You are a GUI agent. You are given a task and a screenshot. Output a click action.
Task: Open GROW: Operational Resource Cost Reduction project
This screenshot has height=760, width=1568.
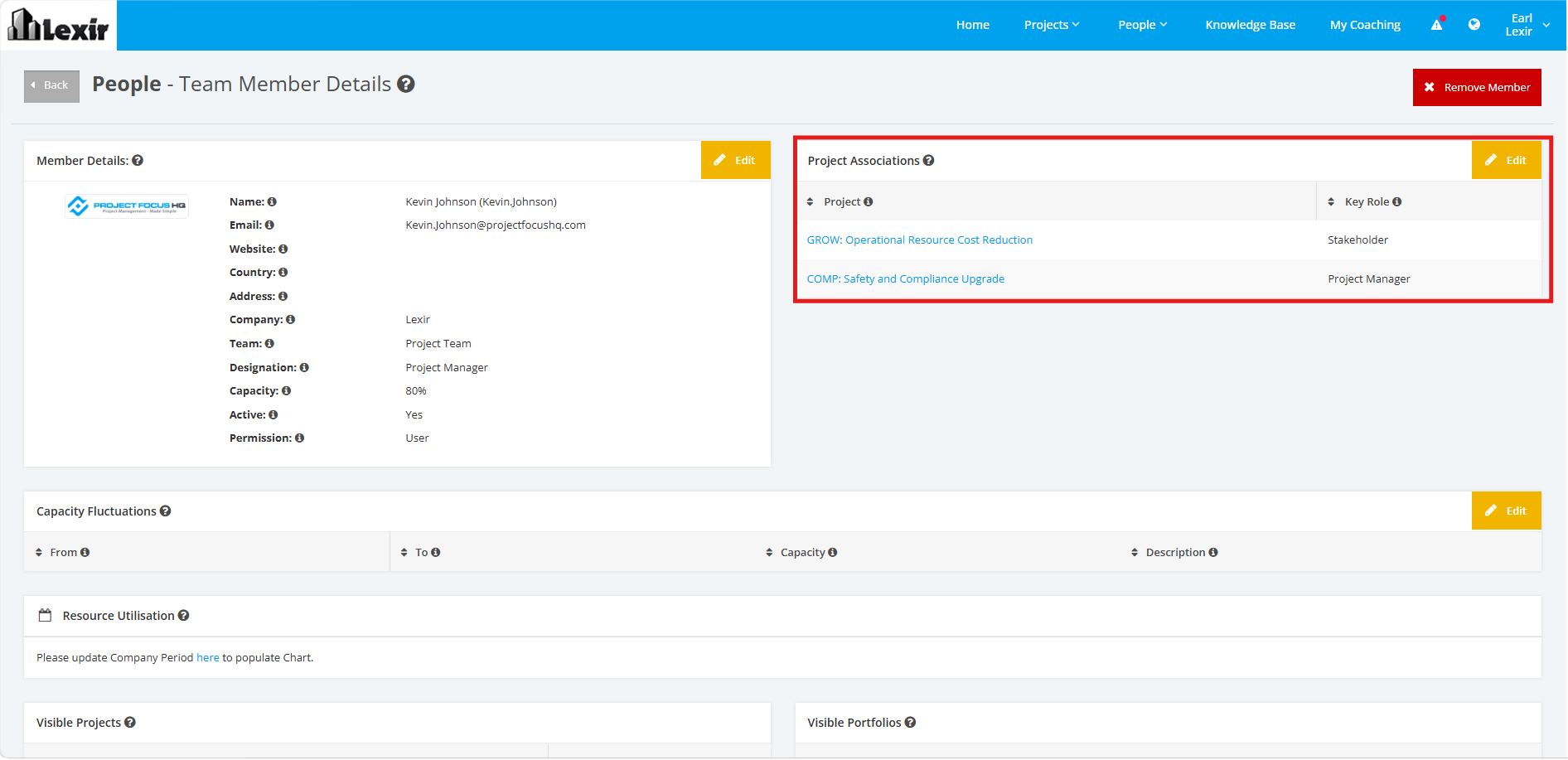[920, 240]
